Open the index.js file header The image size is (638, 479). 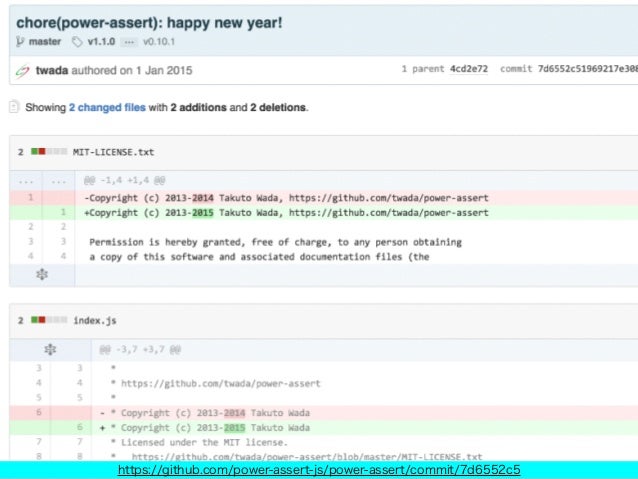95,321
